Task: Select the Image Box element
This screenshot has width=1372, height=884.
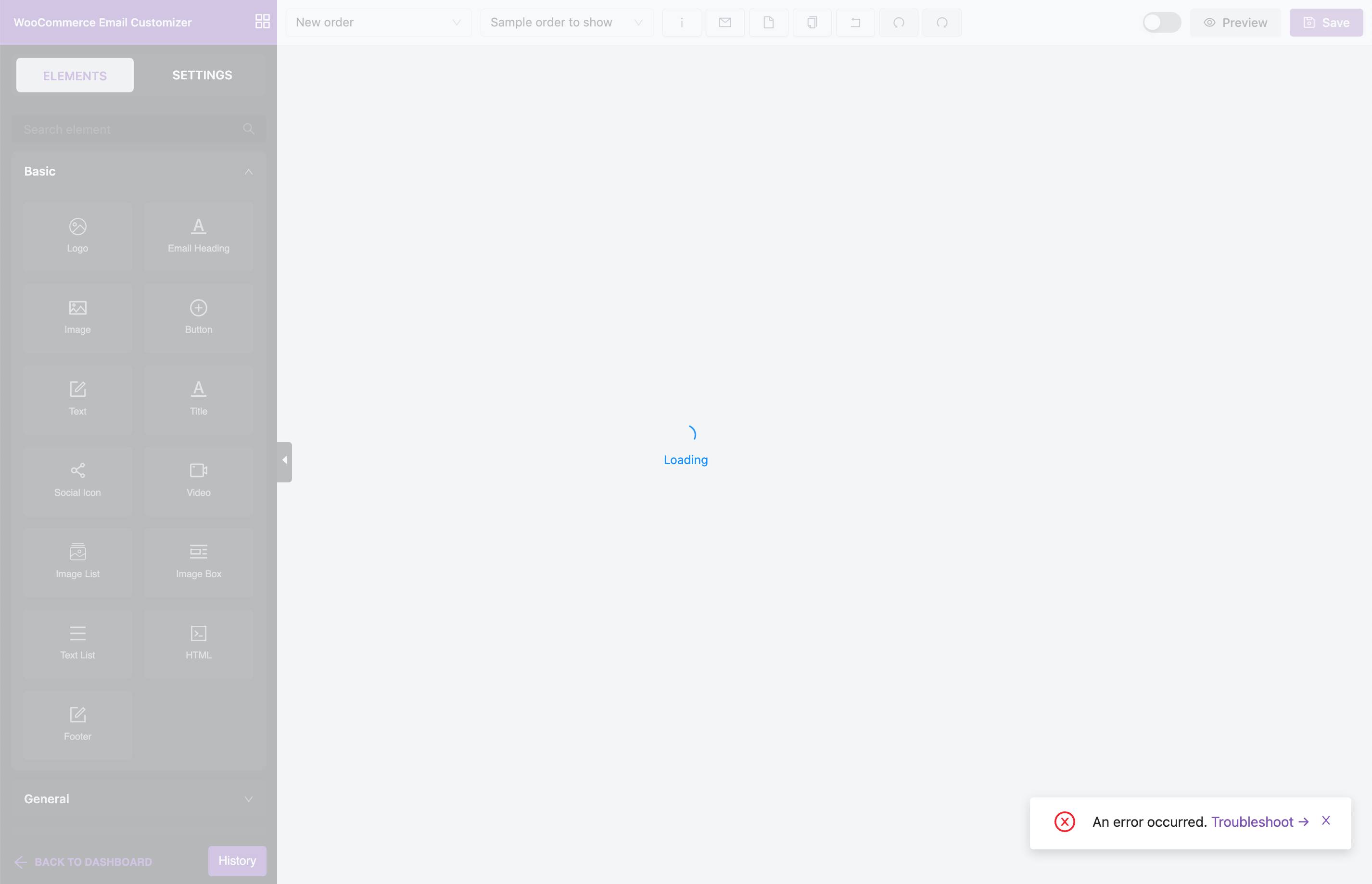Action: [x=198, y=561]
